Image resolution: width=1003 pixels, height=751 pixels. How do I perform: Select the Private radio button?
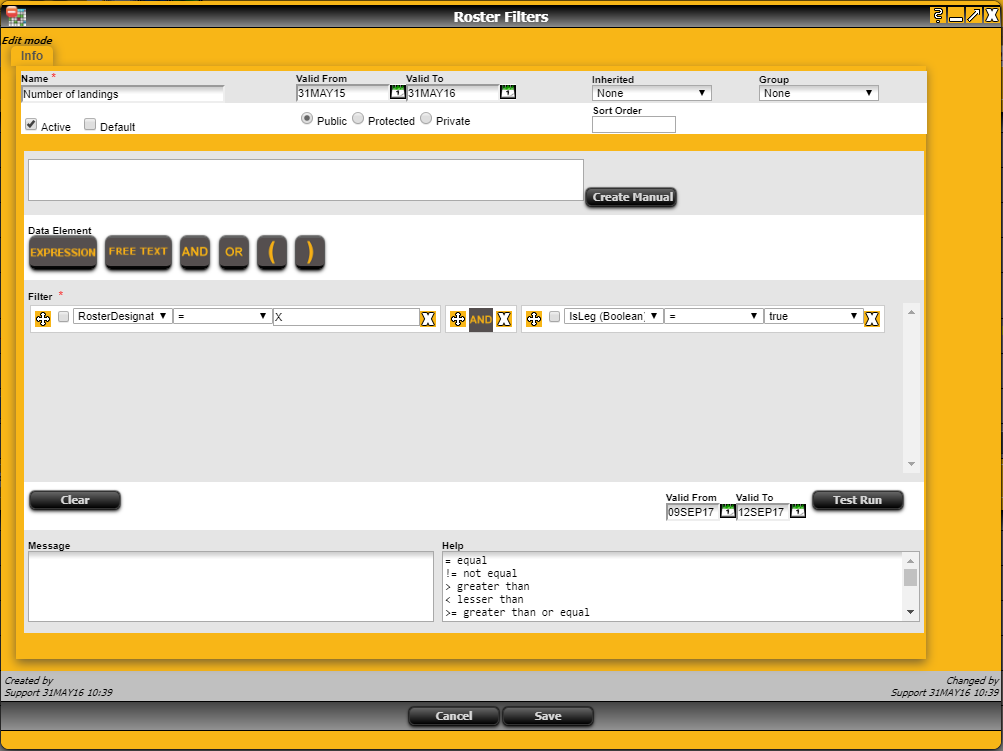click(x=426, y=118)
